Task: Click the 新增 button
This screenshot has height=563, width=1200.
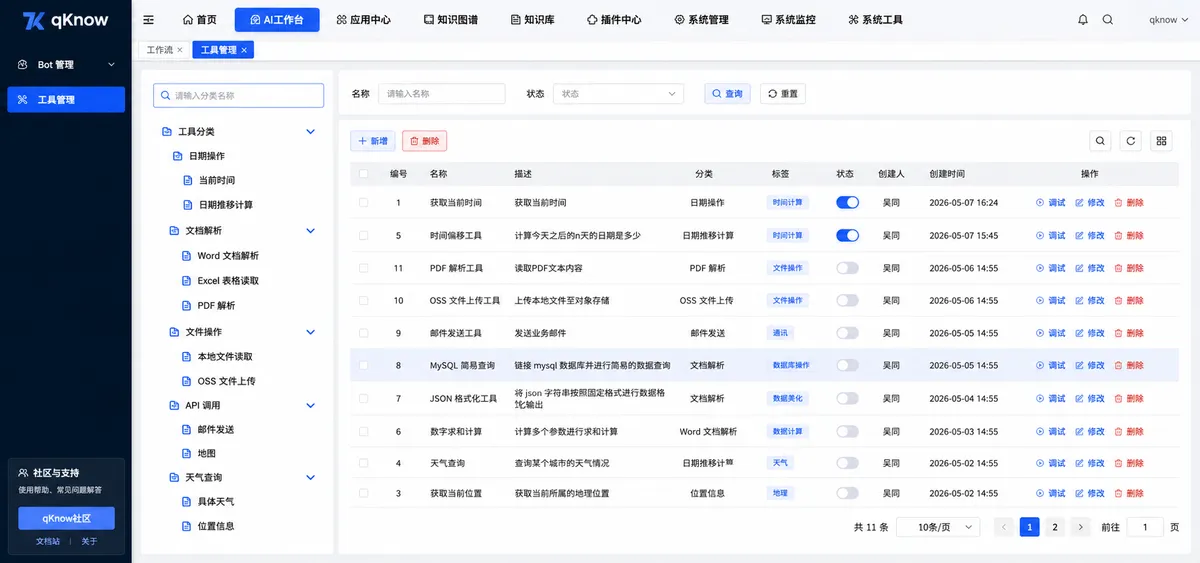Action: (373, 141)
